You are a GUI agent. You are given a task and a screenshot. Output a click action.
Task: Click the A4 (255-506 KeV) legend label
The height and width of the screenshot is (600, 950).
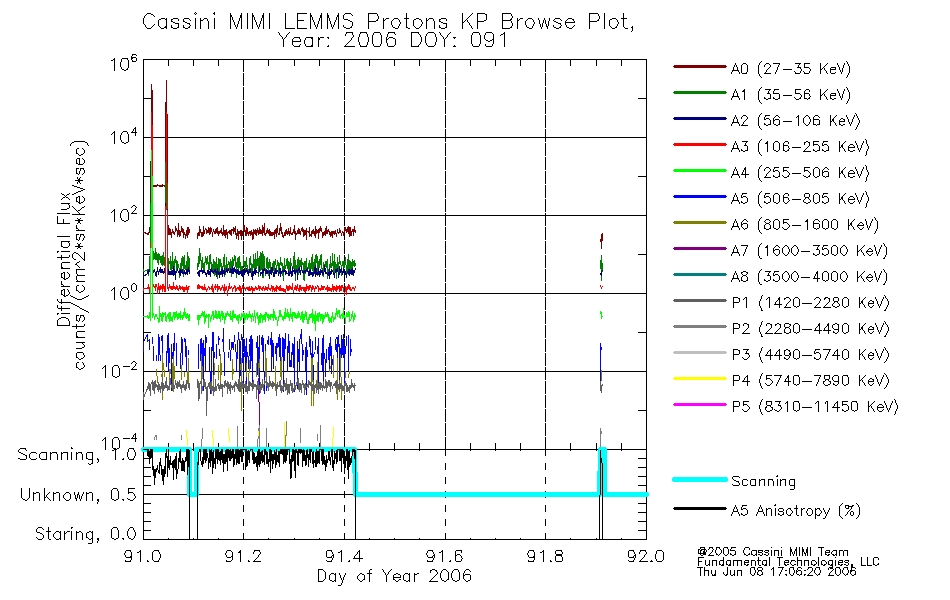click(x=800, y=173)
